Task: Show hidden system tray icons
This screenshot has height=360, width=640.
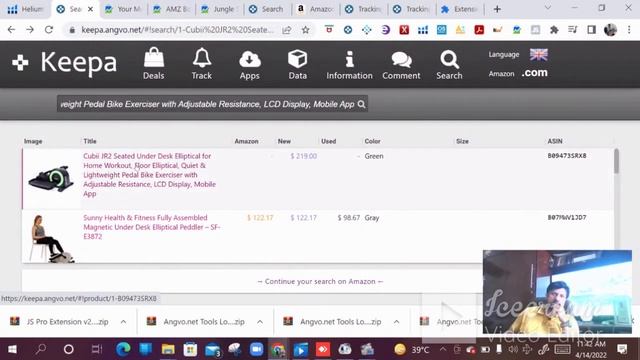Action: tap(443, 349)
